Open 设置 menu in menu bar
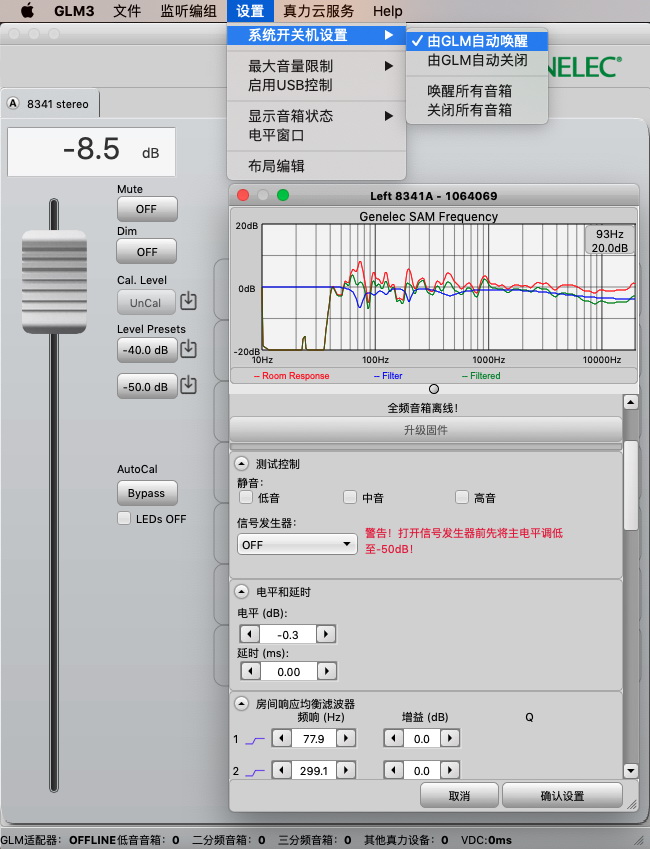 250,11
